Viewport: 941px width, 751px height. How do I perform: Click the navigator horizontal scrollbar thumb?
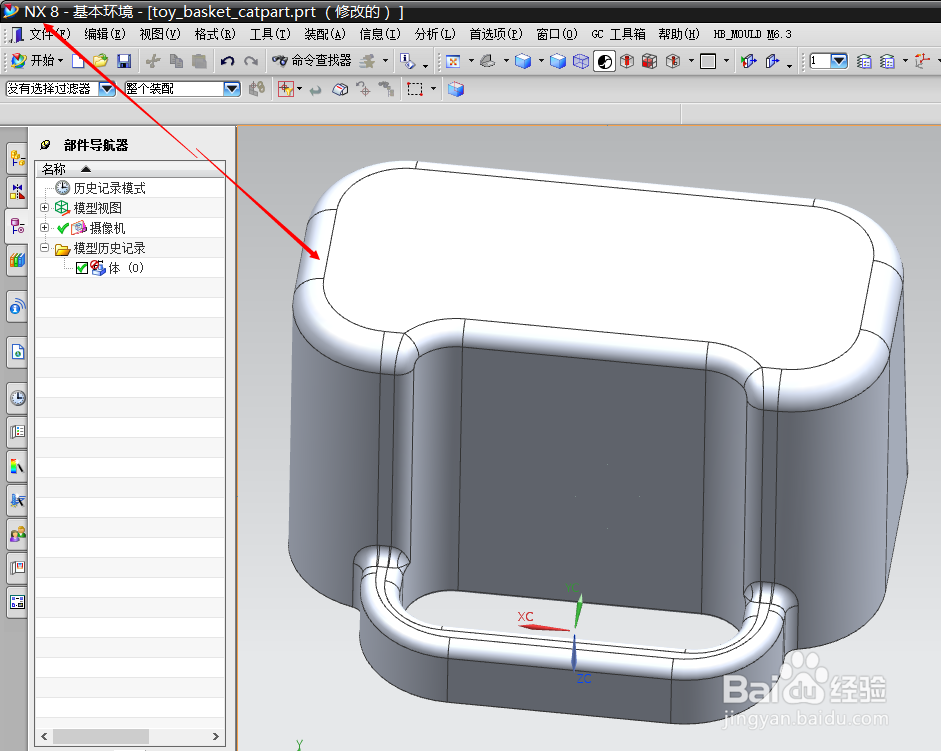(101, 736)
